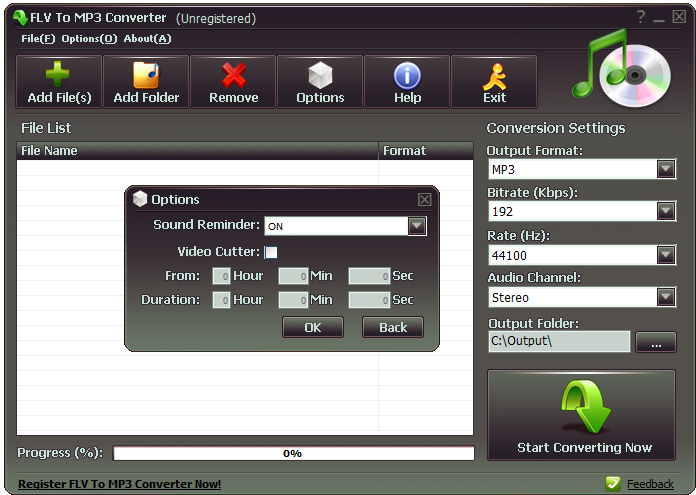Click the MP3 output format value
The height and width of the screenshot is (495, 696).
click(503, 170)
